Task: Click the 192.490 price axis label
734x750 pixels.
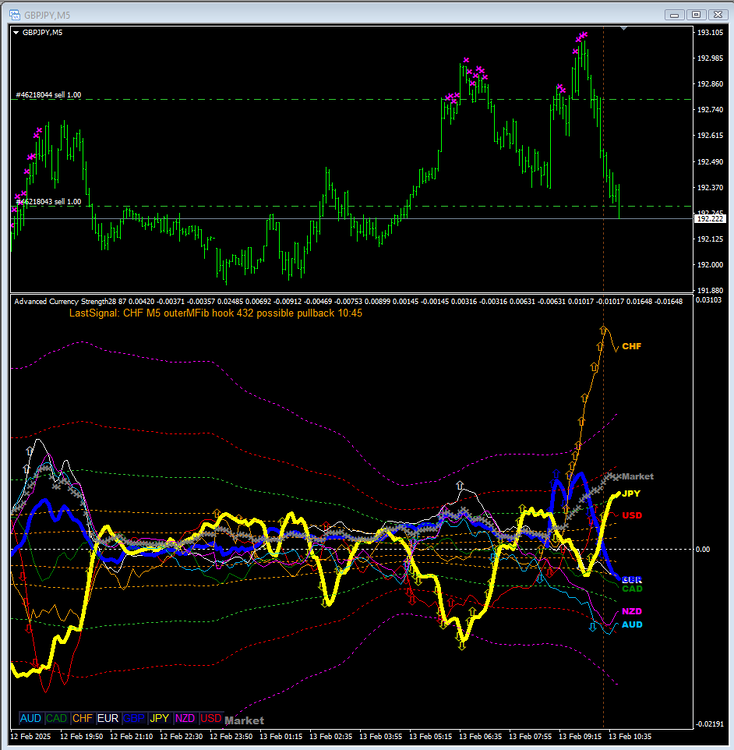Action: pos(710,162)
